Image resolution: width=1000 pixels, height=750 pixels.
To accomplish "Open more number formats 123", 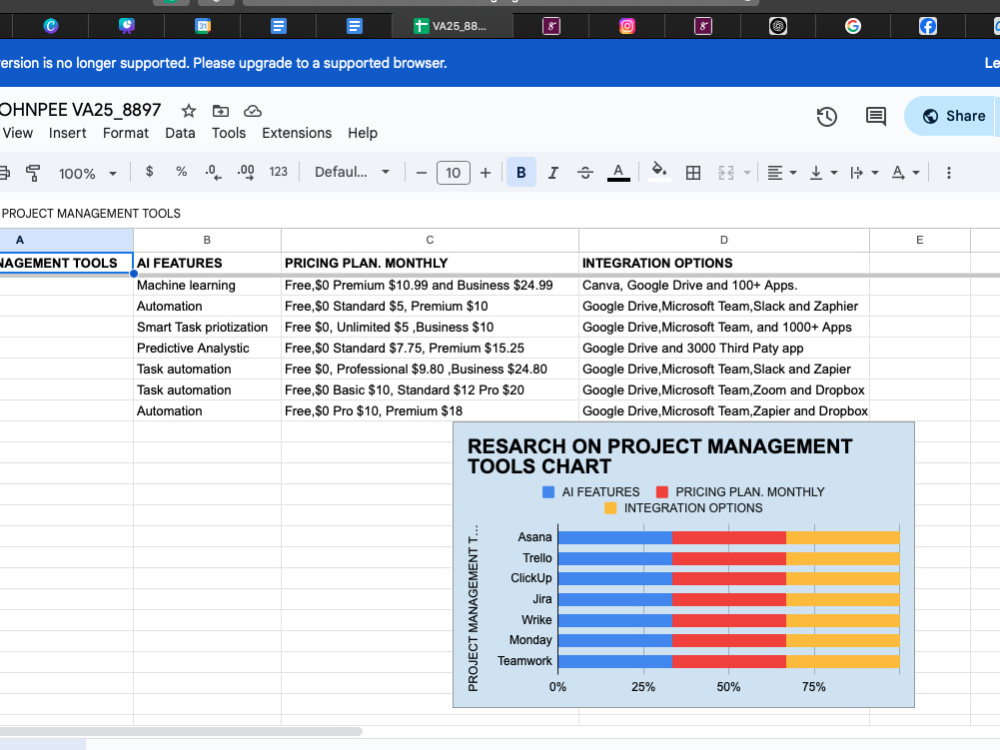I will coord(278,172).
